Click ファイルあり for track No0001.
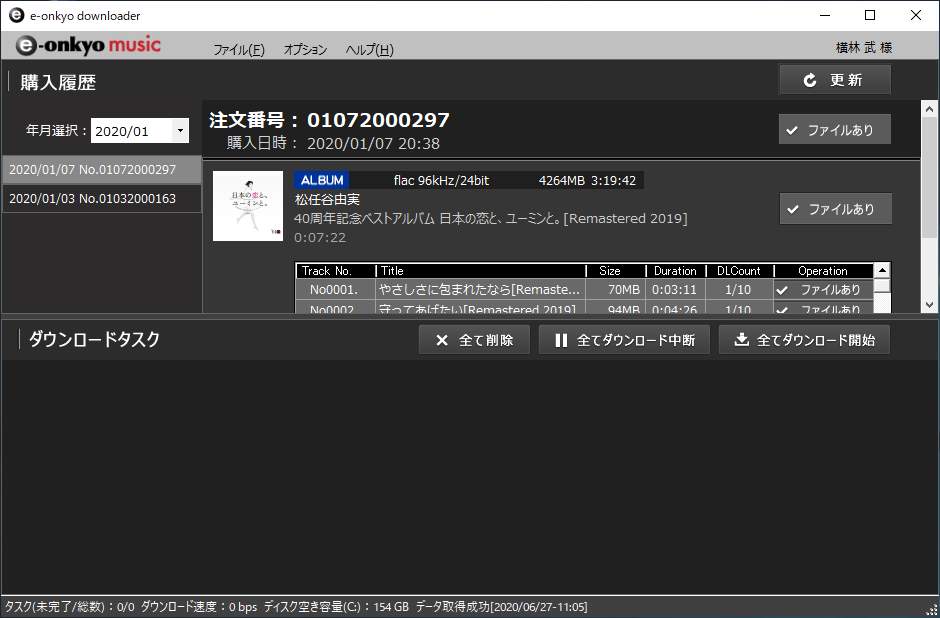Viewport: 940px width, 618px height. tap(823, 290)
